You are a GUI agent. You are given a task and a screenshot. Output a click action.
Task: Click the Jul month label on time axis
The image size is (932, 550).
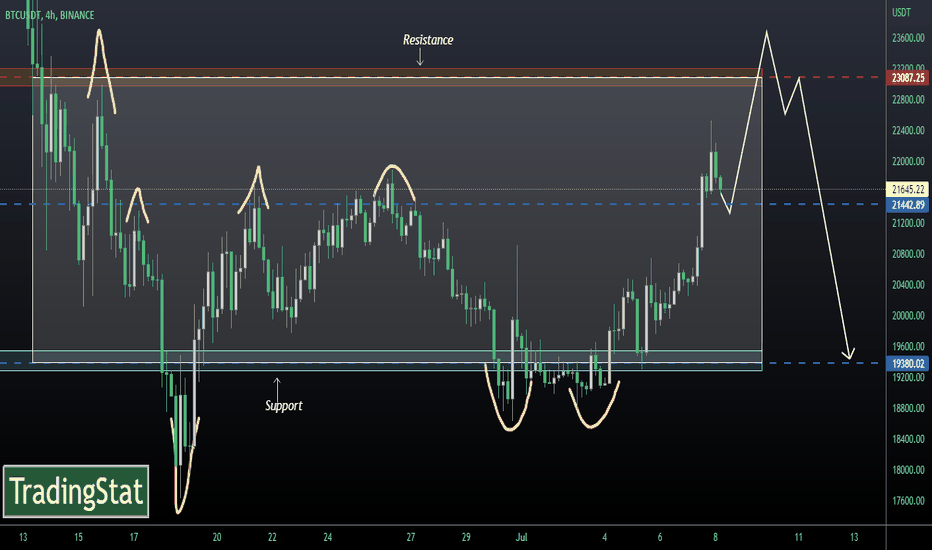521,538
